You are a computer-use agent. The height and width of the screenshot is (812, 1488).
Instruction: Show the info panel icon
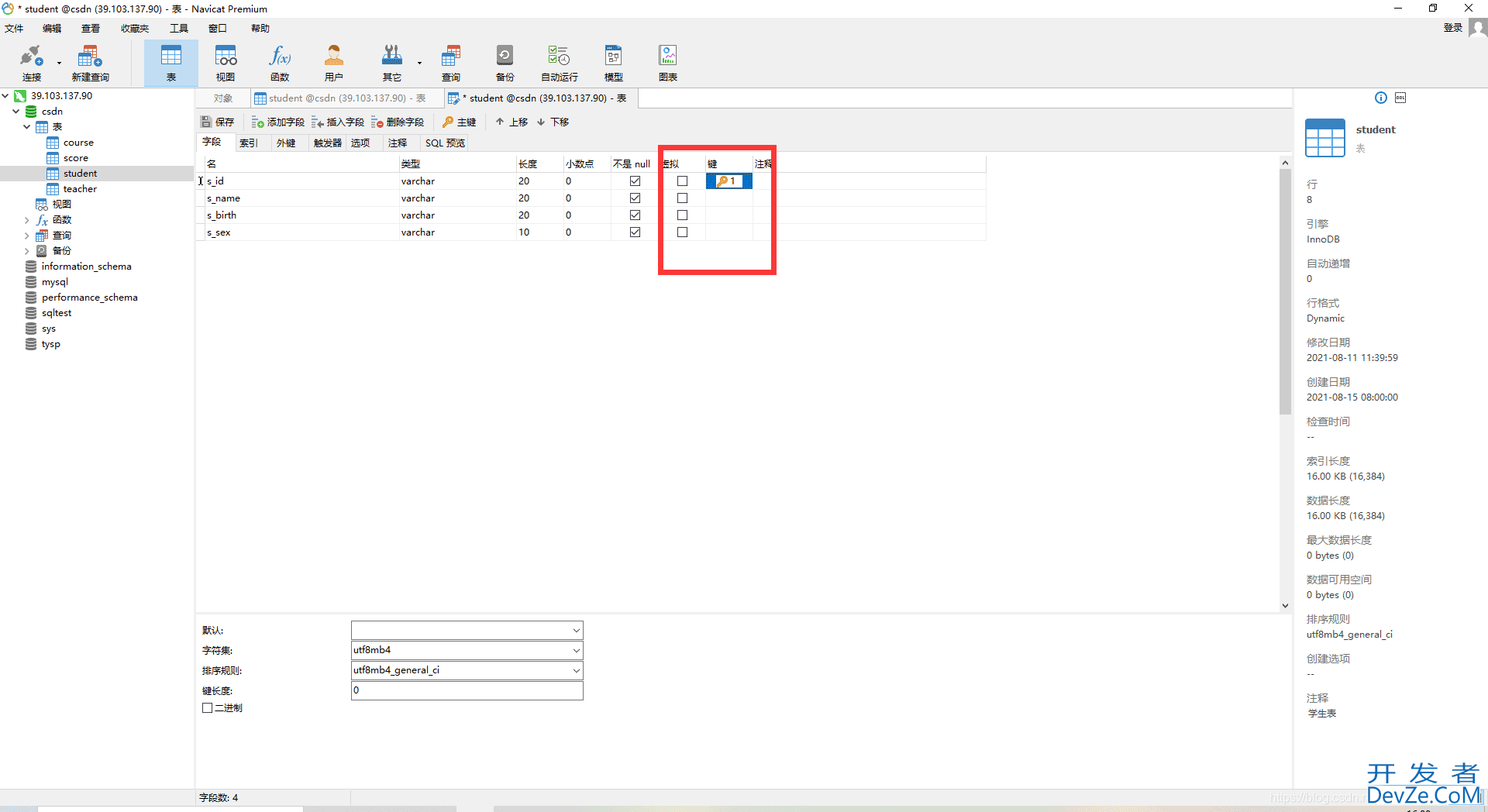[x=1381, y=98]
